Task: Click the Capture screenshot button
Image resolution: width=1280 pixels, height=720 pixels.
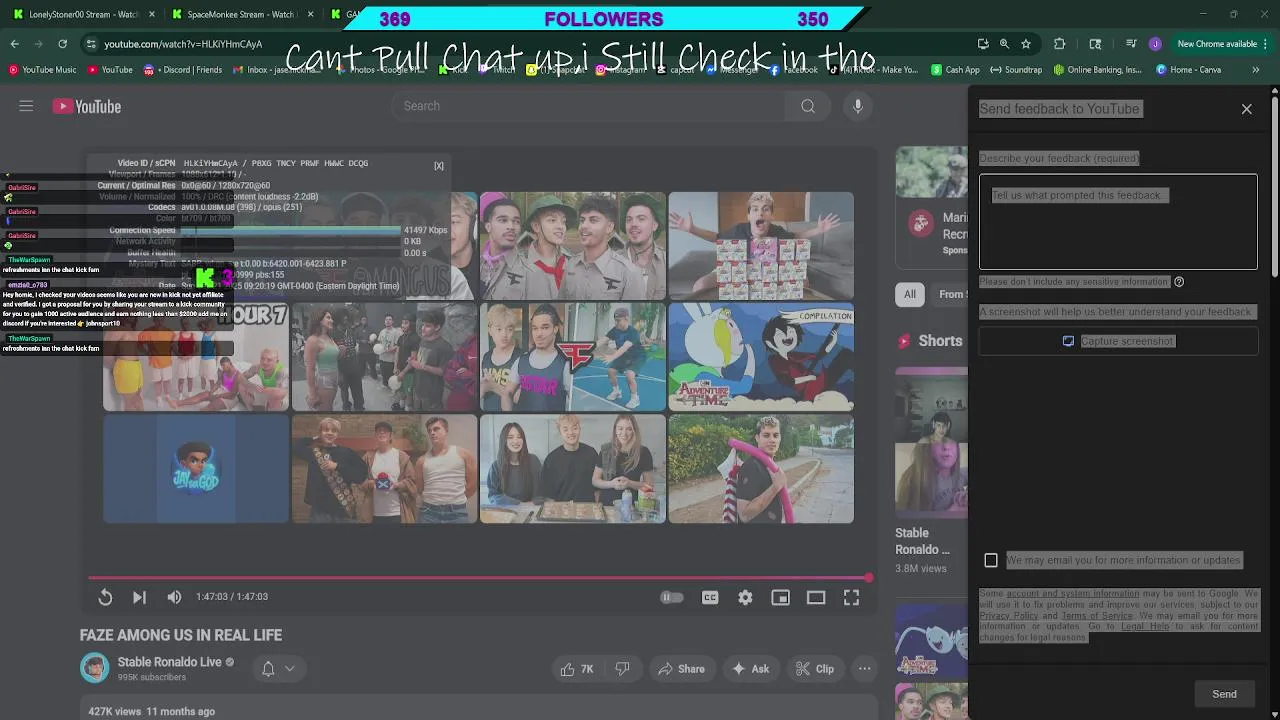Action: click(1118, 341)
